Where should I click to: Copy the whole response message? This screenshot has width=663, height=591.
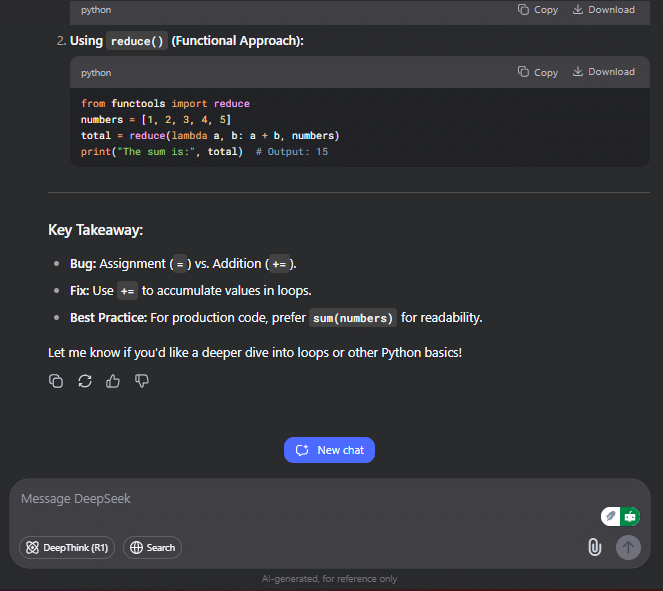click(x=56, y=381)
